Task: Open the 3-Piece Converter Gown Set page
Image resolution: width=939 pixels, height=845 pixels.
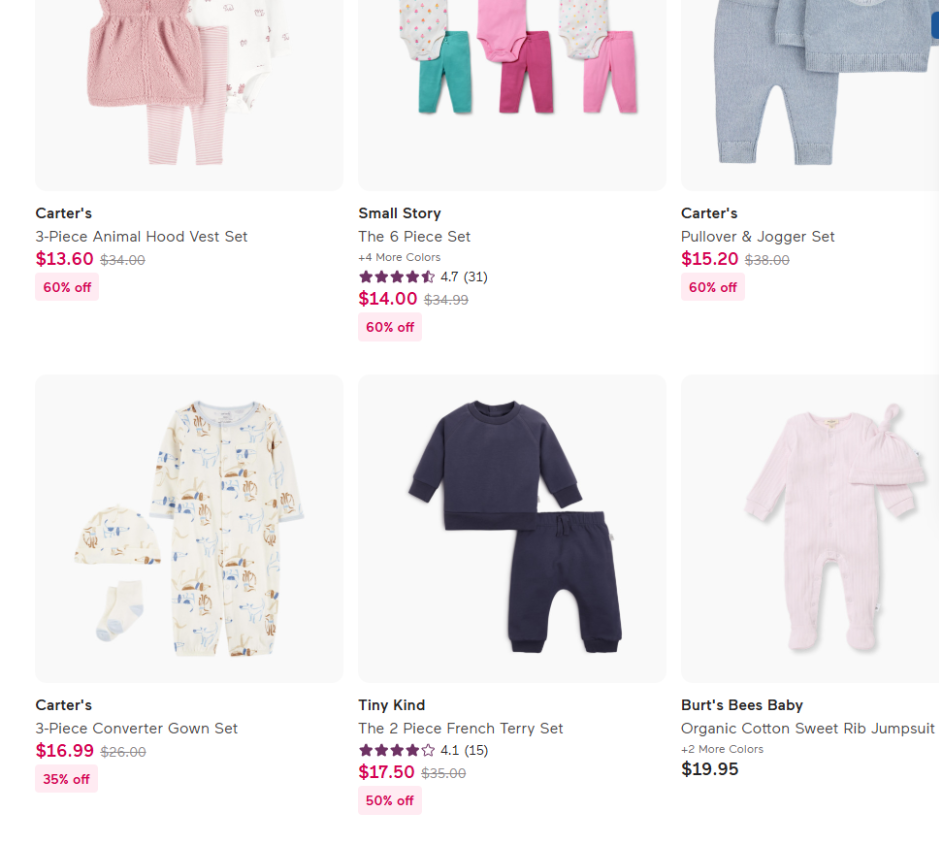Action: pyautogui.click(x=137, y=728)
